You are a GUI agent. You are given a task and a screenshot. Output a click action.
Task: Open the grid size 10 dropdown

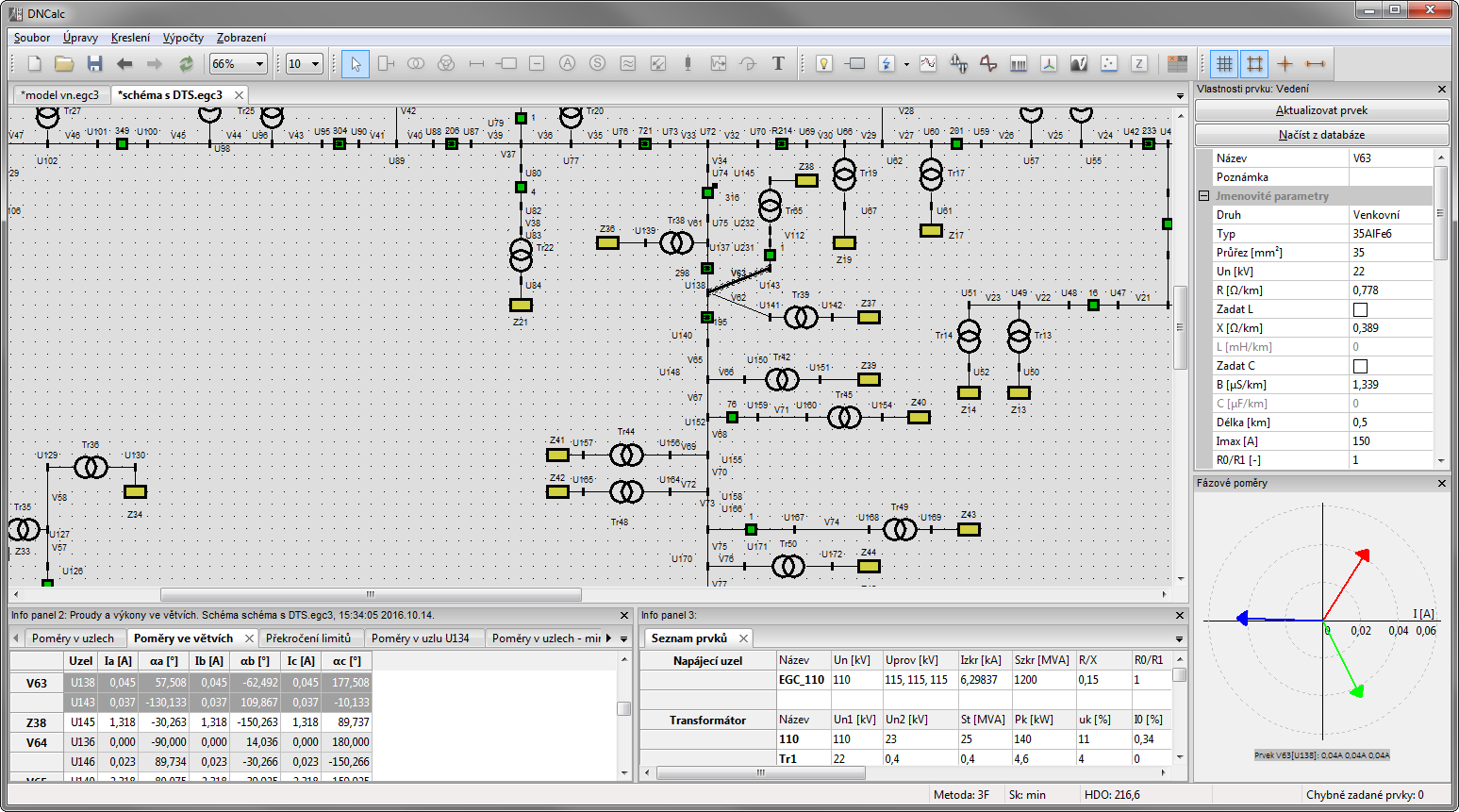315,64
